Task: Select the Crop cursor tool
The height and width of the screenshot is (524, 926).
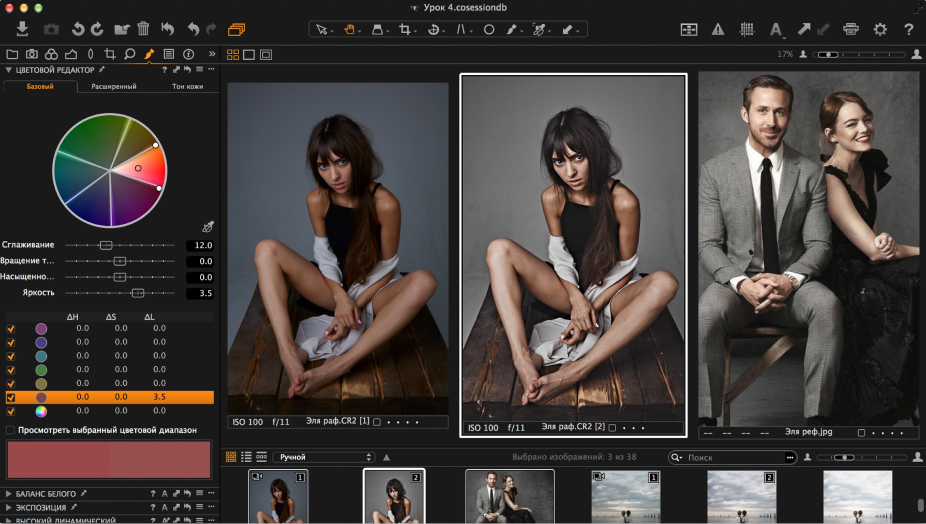Action: pos(406,29)
